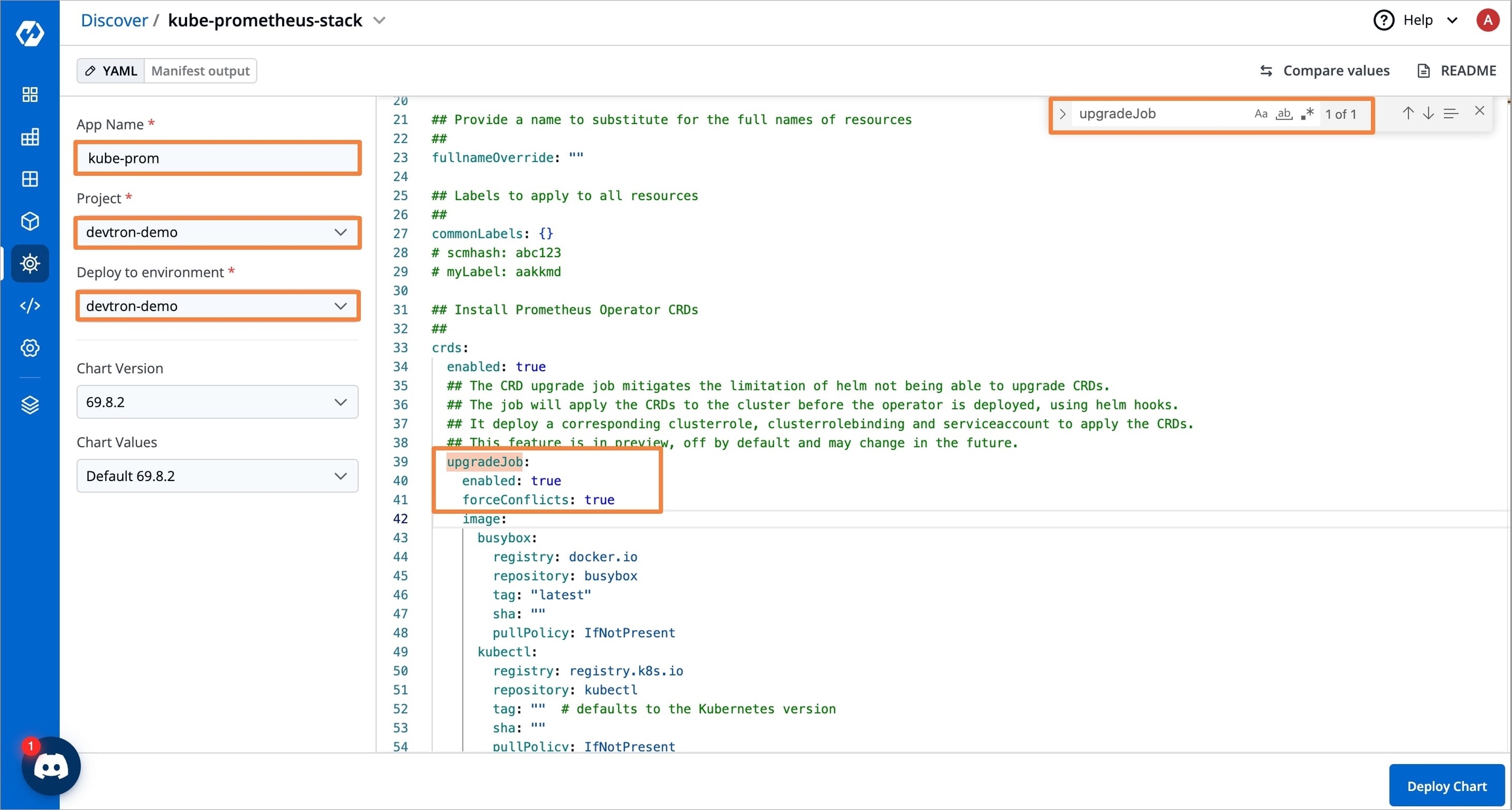Go to next search match arrow
The height and width of the screenshot is (810, 1512).
pyautogui.click(x=1428, y=114)
